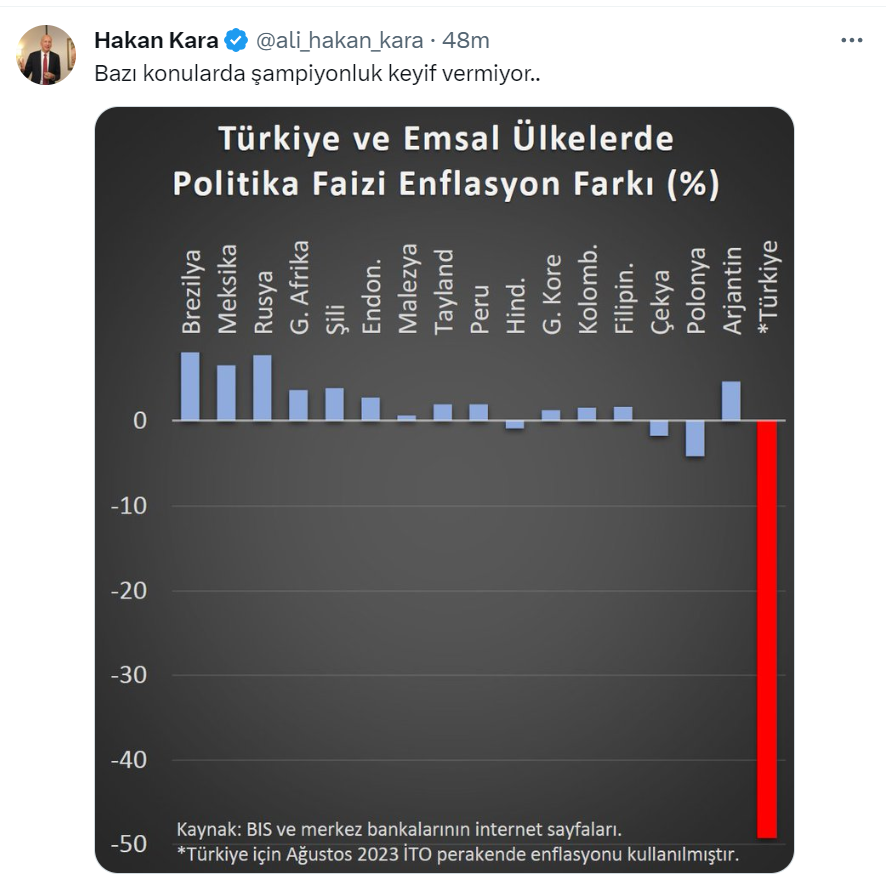Select the Rusya bar in the chart

[262, 388]
